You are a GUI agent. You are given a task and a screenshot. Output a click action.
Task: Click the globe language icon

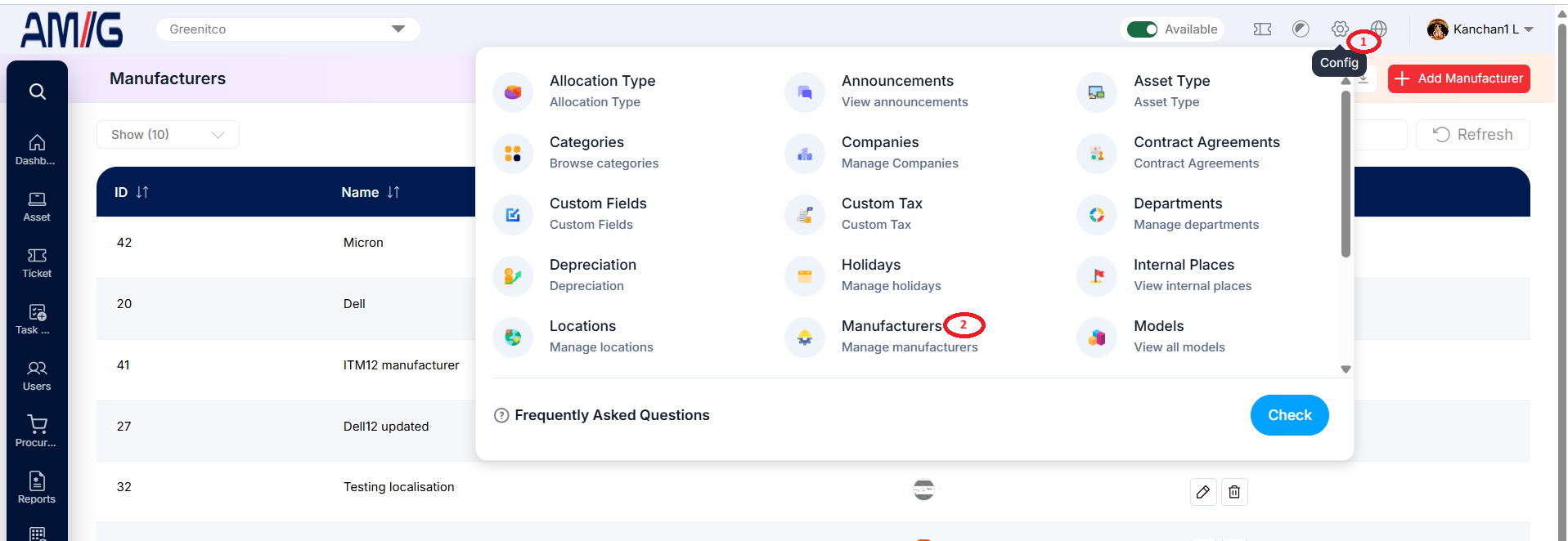(x=1378, y=29)
